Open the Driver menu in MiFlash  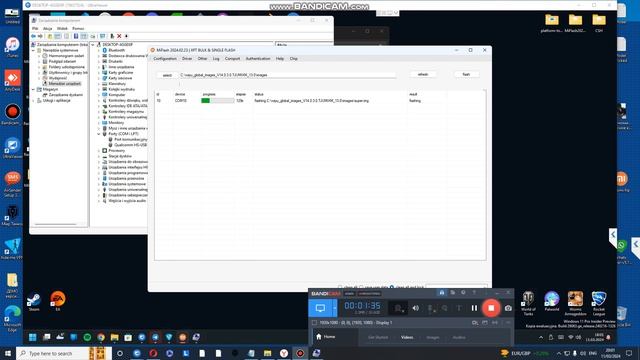pyautogui.click(x=187, y=59)
